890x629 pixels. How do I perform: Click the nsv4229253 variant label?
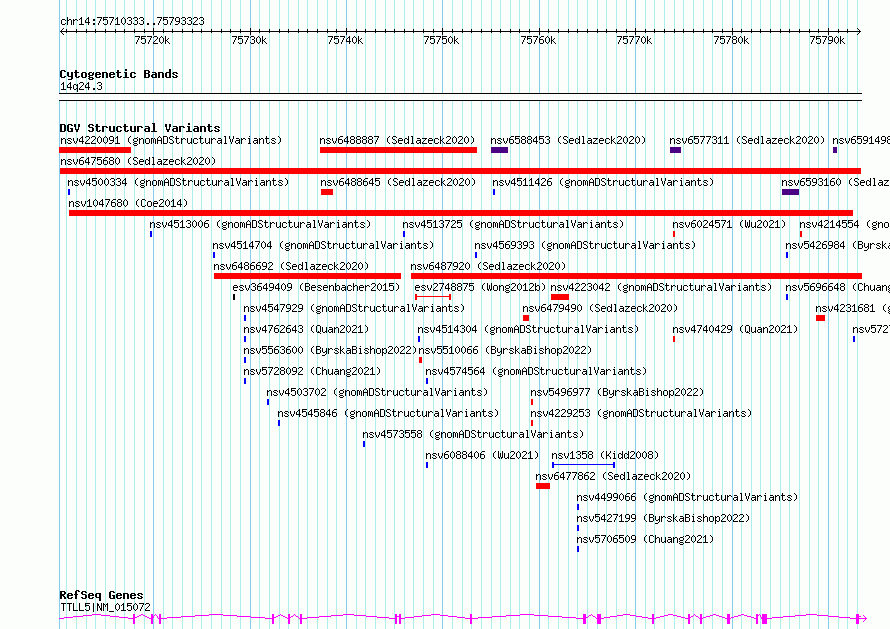pyautogui.click(x=641, y=413)
